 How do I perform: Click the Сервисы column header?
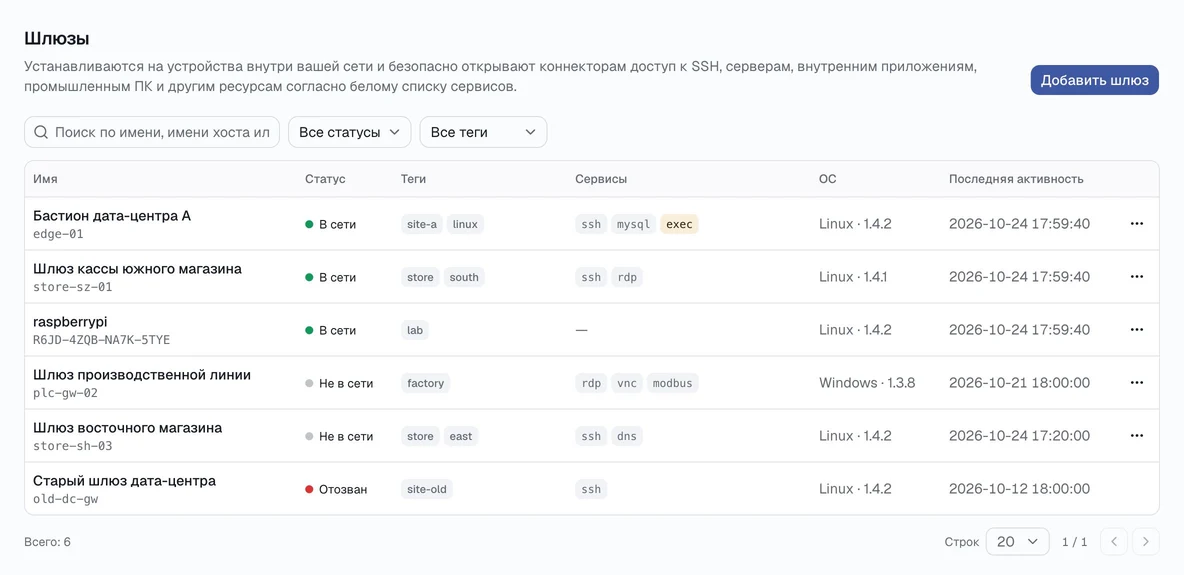(x=601, y=179)
